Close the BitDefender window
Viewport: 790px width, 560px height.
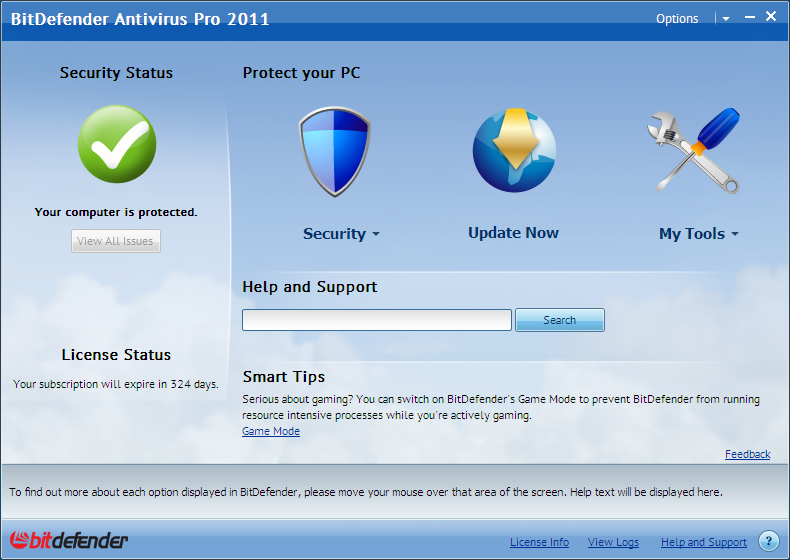click(x=771, y=17)
